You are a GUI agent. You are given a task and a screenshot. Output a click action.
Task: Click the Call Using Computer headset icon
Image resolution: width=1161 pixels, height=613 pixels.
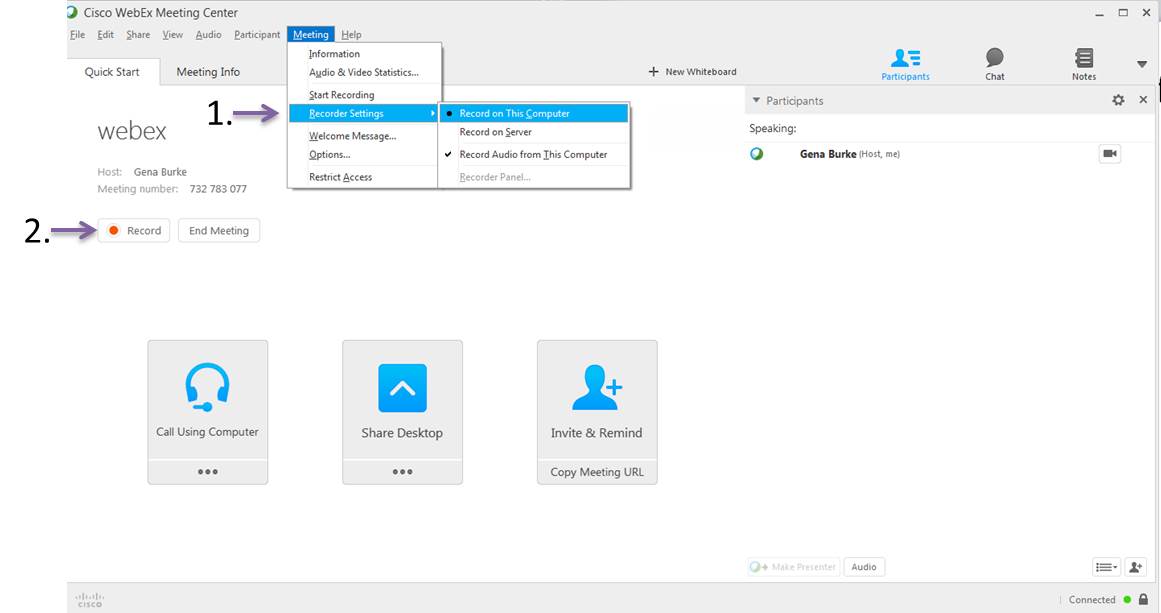tap(207, 386)
